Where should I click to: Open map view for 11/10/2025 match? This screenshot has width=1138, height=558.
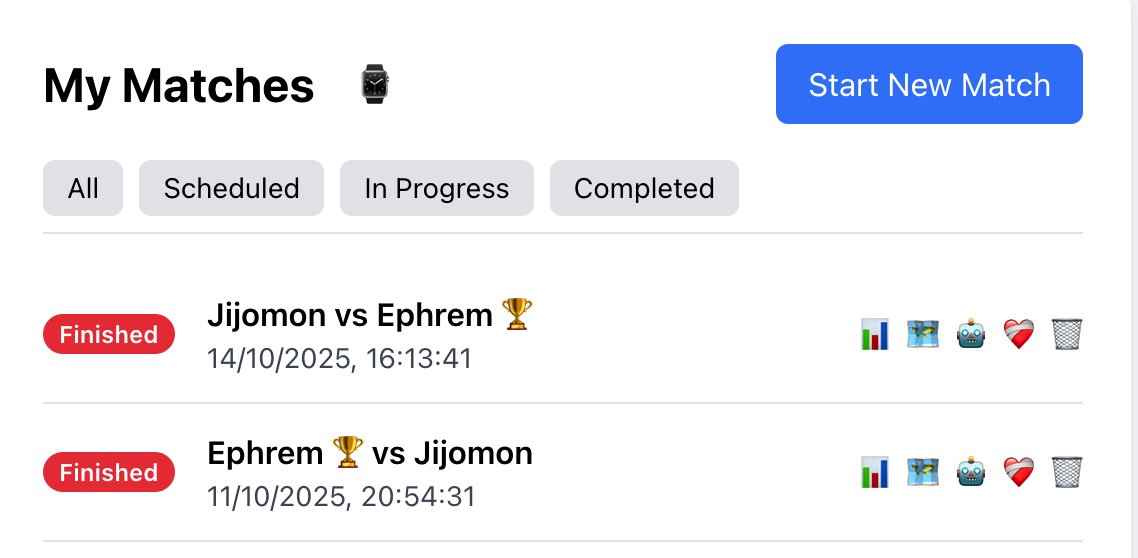(x=921, y=472)
